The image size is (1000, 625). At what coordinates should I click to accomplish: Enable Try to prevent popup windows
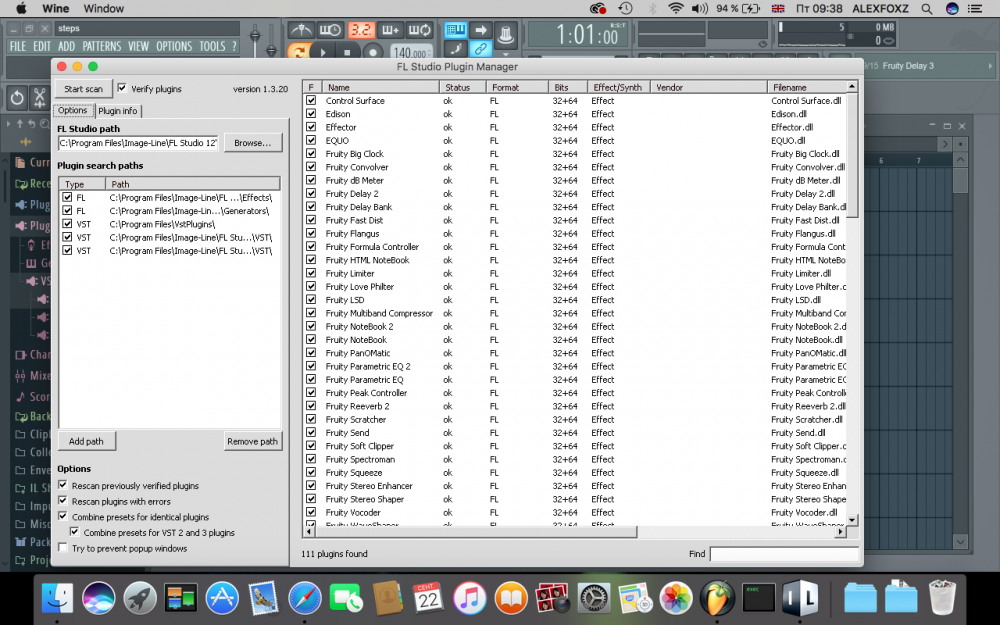(62, 548)
